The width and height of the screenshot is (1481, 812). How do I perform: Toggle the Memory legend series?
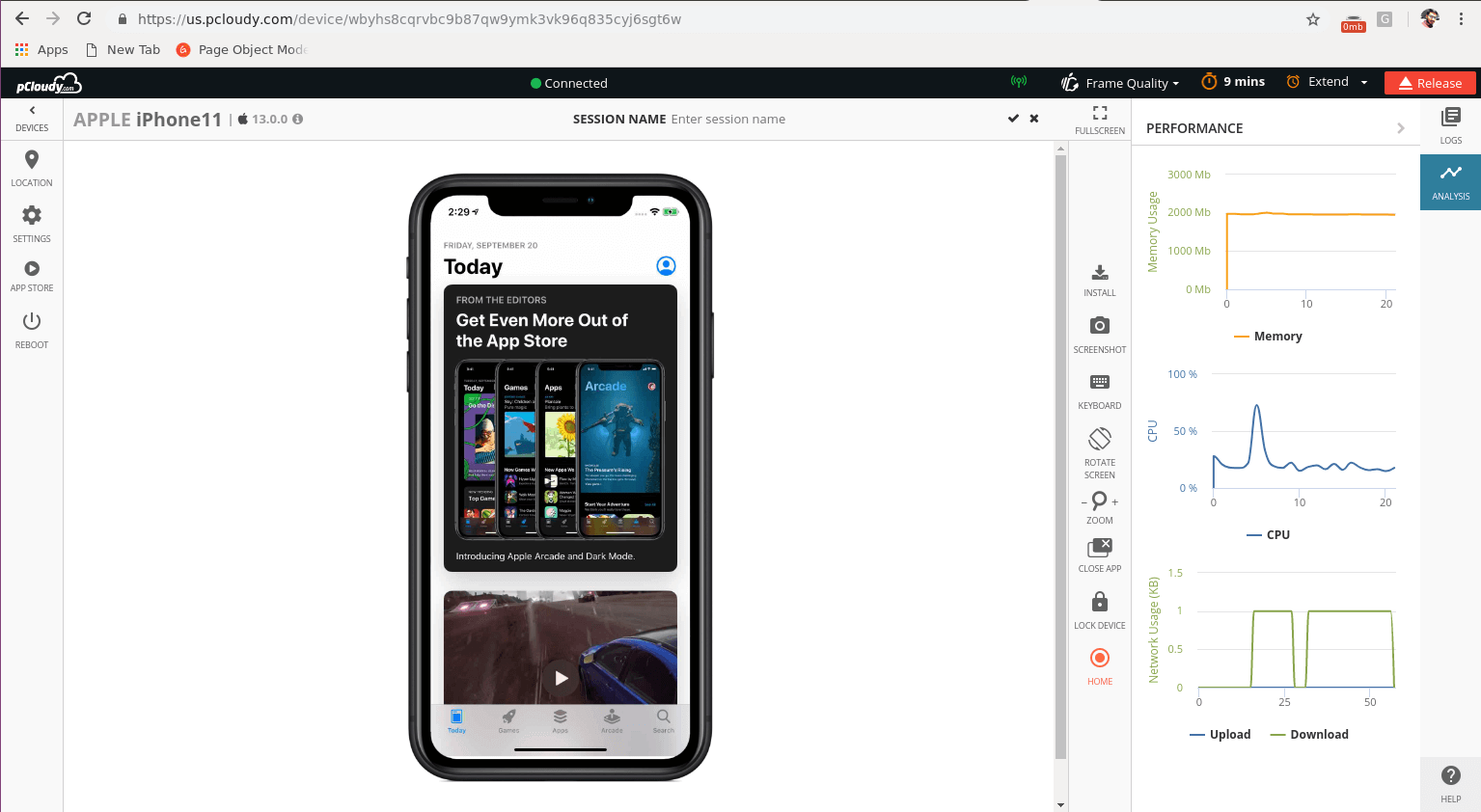click(1268, 336)
